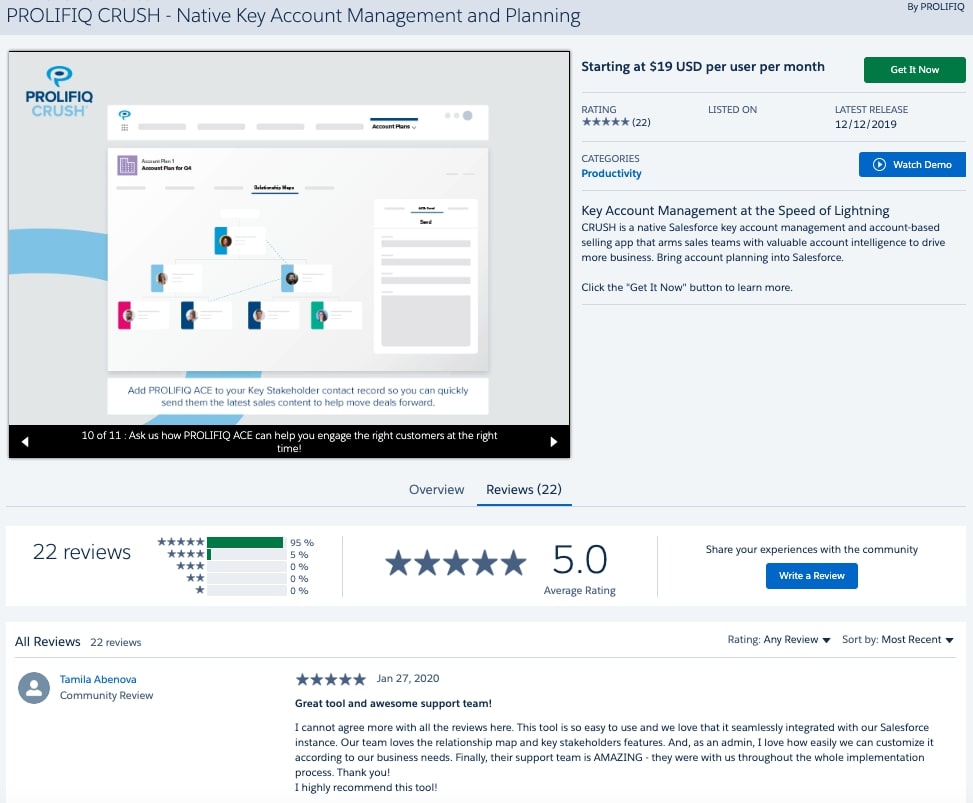
Task: Click the product screenshot preview image
Action: (289, 238)
